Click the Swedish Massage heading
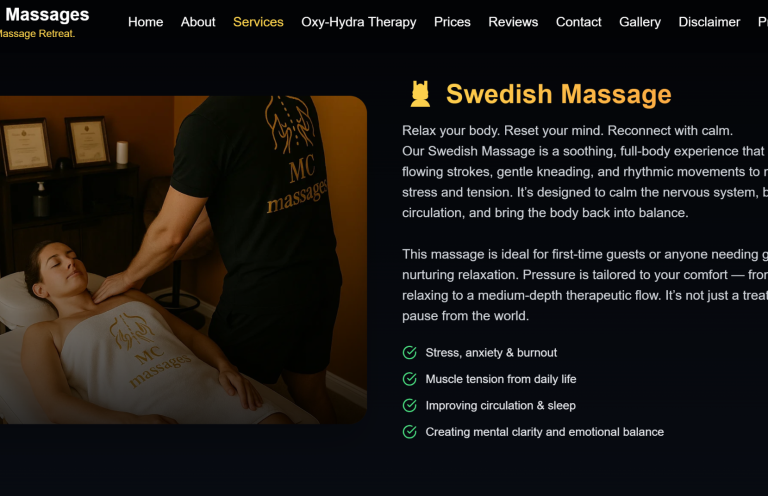The width and height of the screenshot is (768, 496). pyautogui.click(x=558, y=94)
